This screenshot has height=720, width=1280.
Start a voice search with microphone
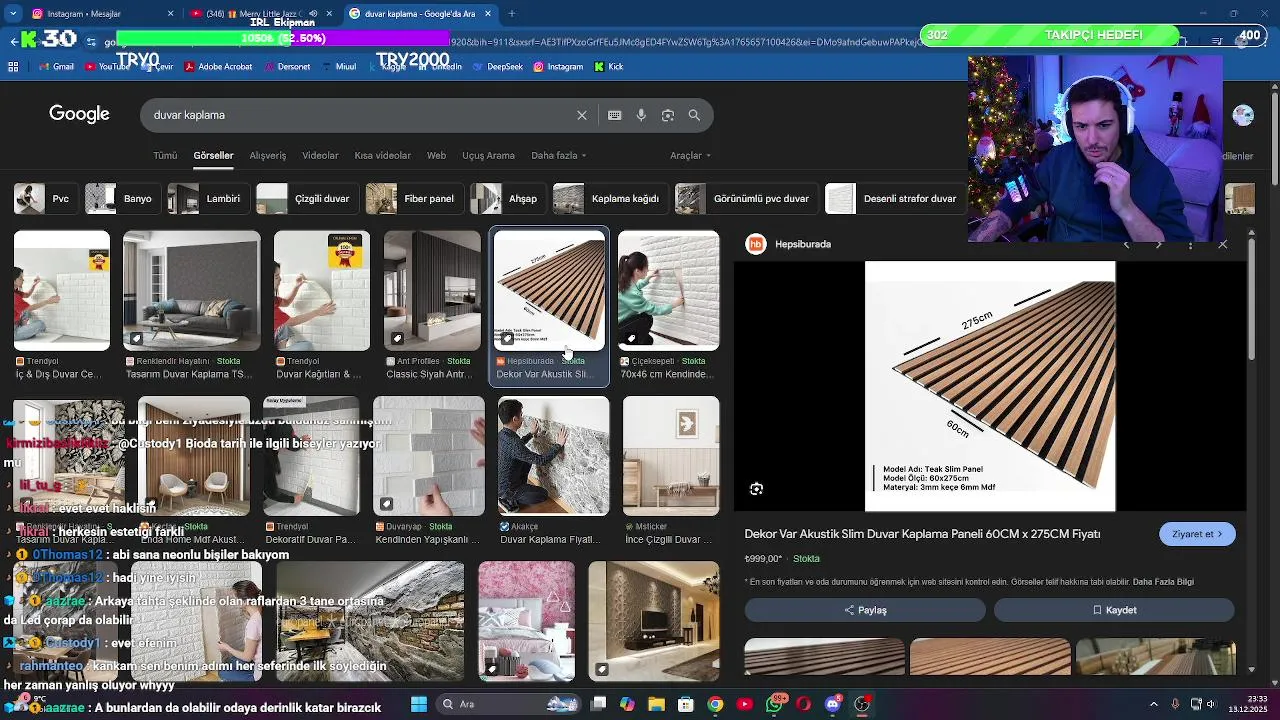(x=641, y=115)
